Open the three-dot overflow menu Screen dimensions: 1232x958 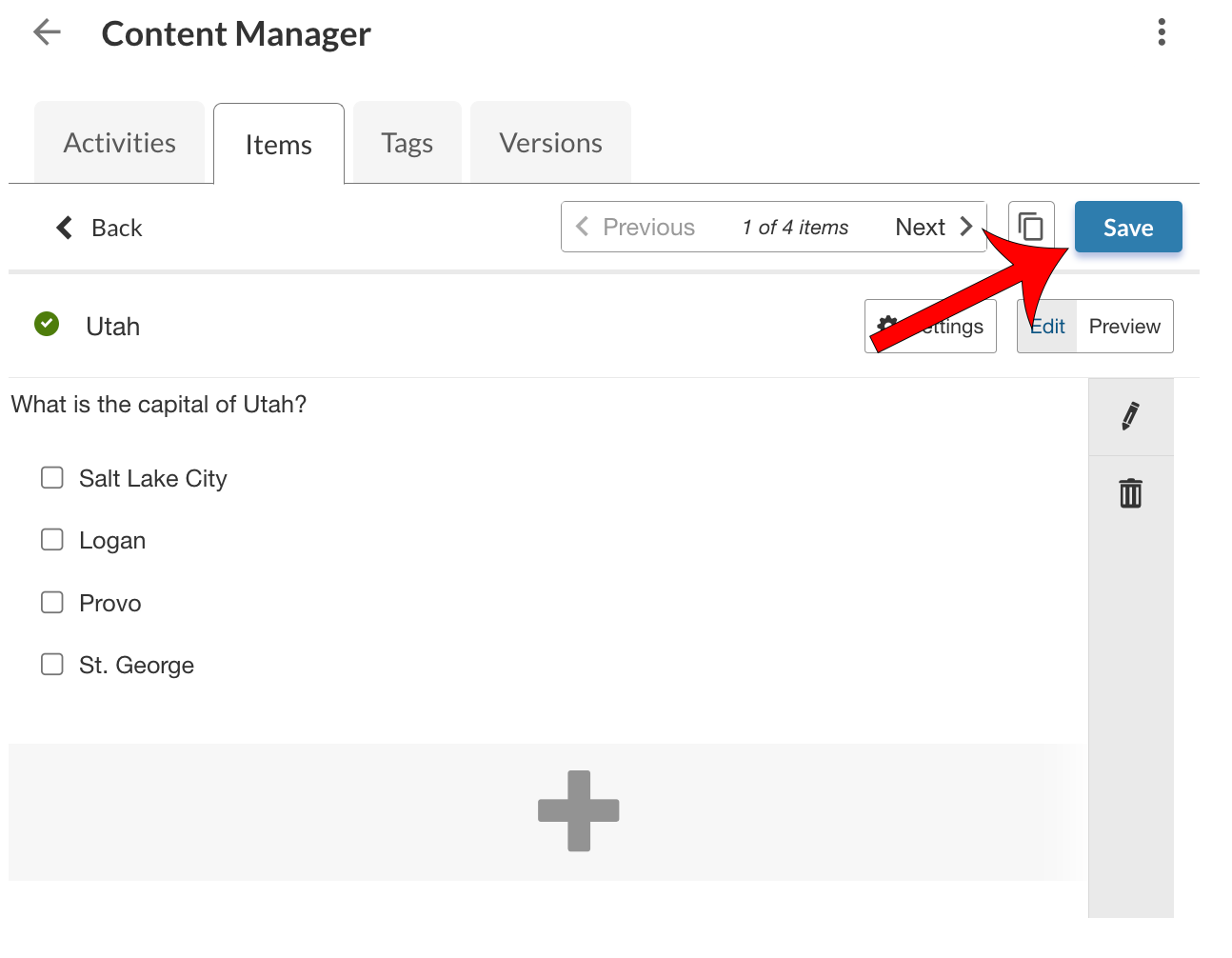tap(1161, 32)
